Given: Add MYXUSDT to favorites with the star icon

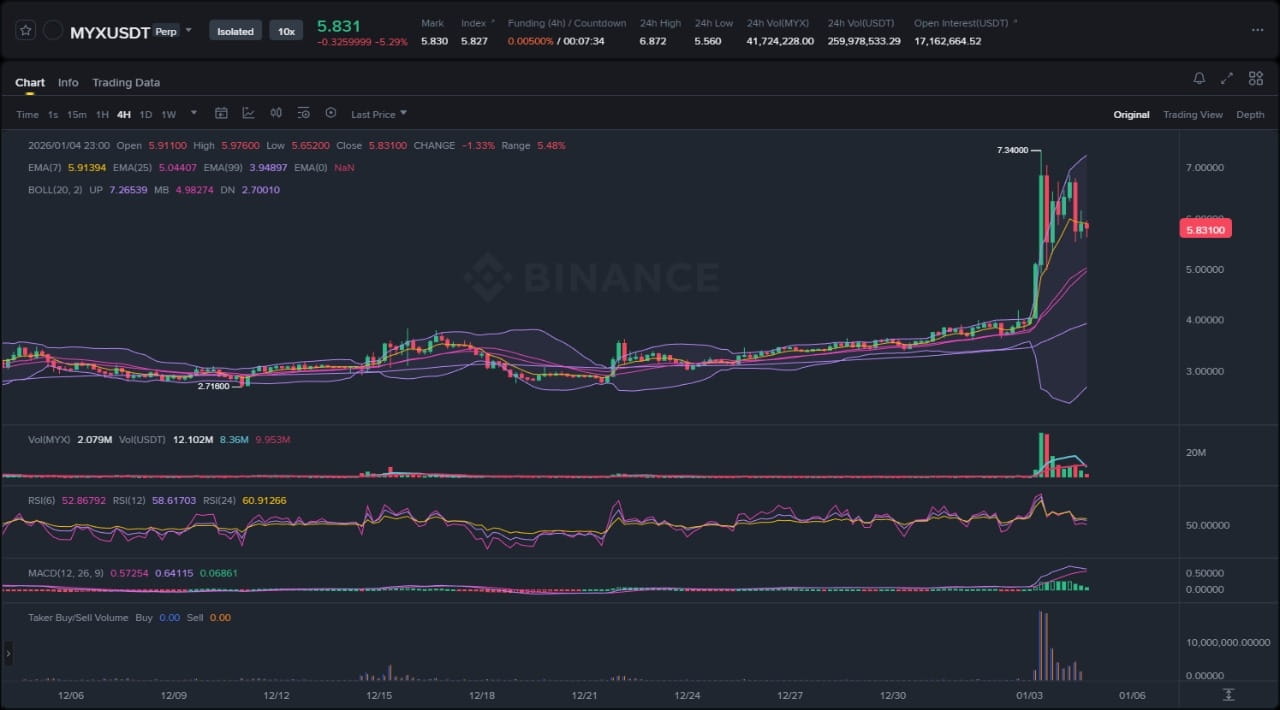Looking at the screenshot, I should (x=26, y=31).
